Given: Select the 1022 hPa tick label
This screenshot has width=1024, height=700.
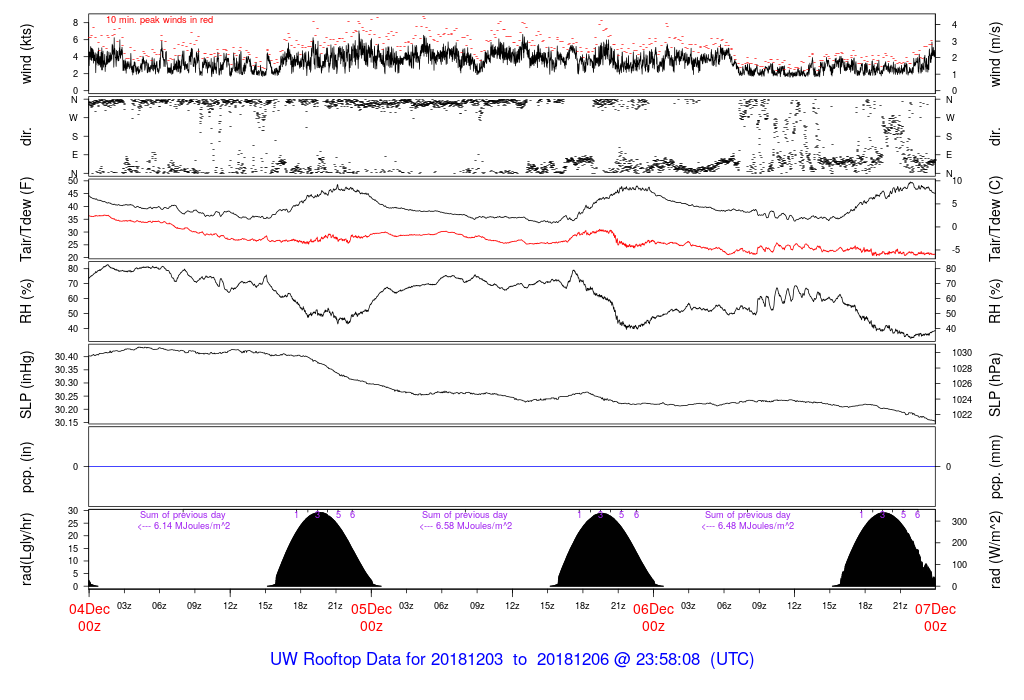Looking at the screenshot, I should tap(962, 415).
